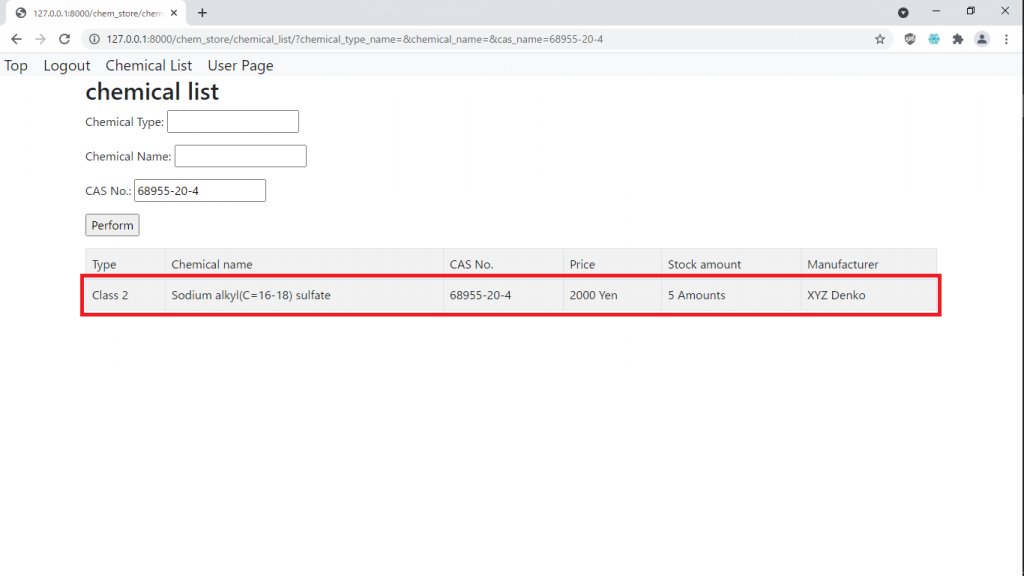Viewport: 1024px width, 576px height.
Task: Go to the Top page link
Action: click(x=16, y=66)
